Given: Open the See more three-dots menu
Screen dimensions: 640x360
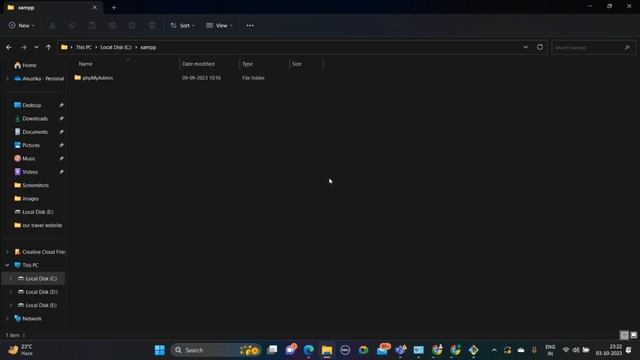Looking at the screenshot, I should point(250,25).
